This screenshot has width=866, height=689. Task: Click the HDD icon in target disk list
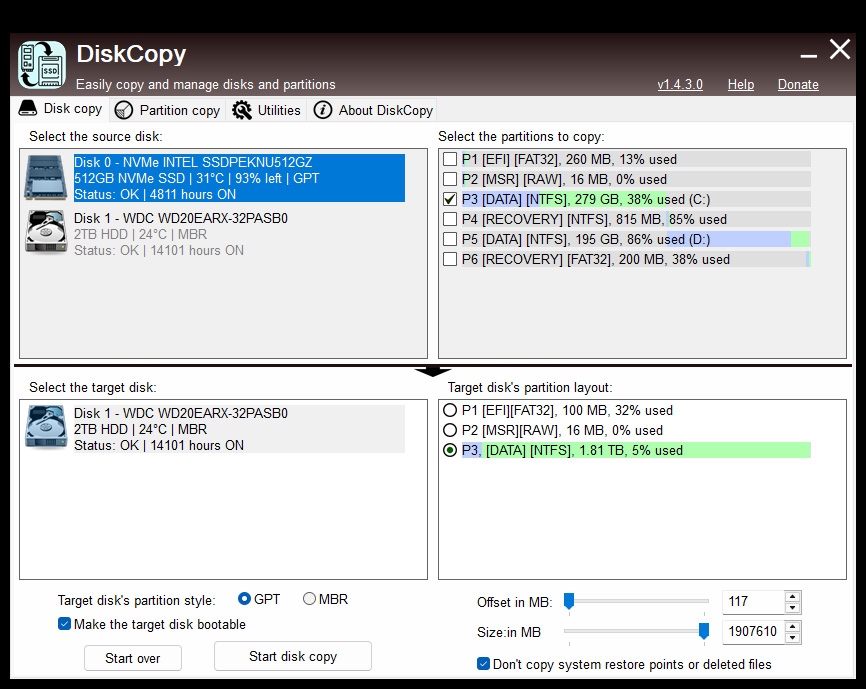tap(46, 427)
